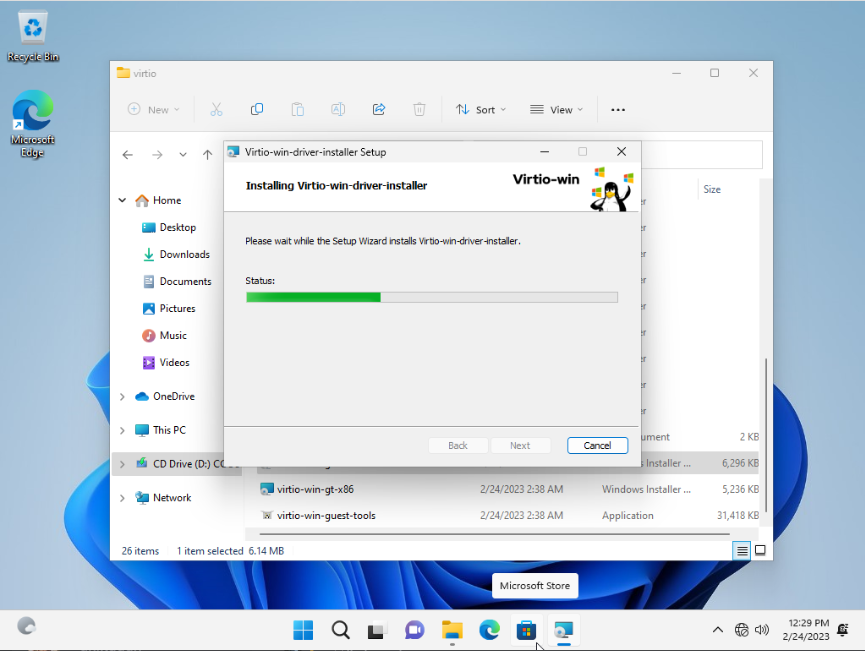The height and width of the screenshot is (651, 865).
Task: Open taskbar Search
Action: [340, 630]
